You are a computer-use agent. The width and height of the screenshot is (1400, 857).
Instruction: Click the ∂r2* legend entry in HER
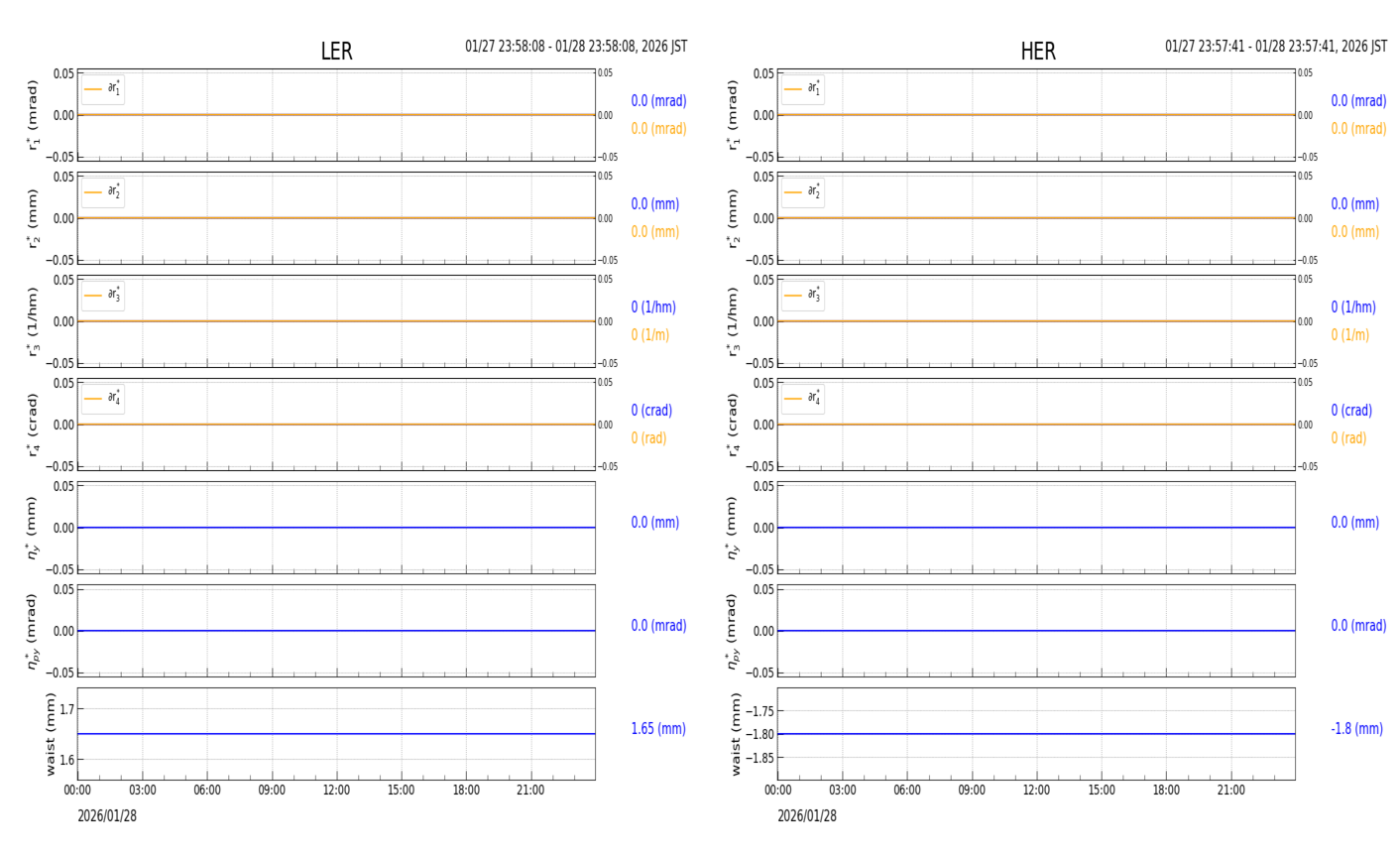pos(803,192)
